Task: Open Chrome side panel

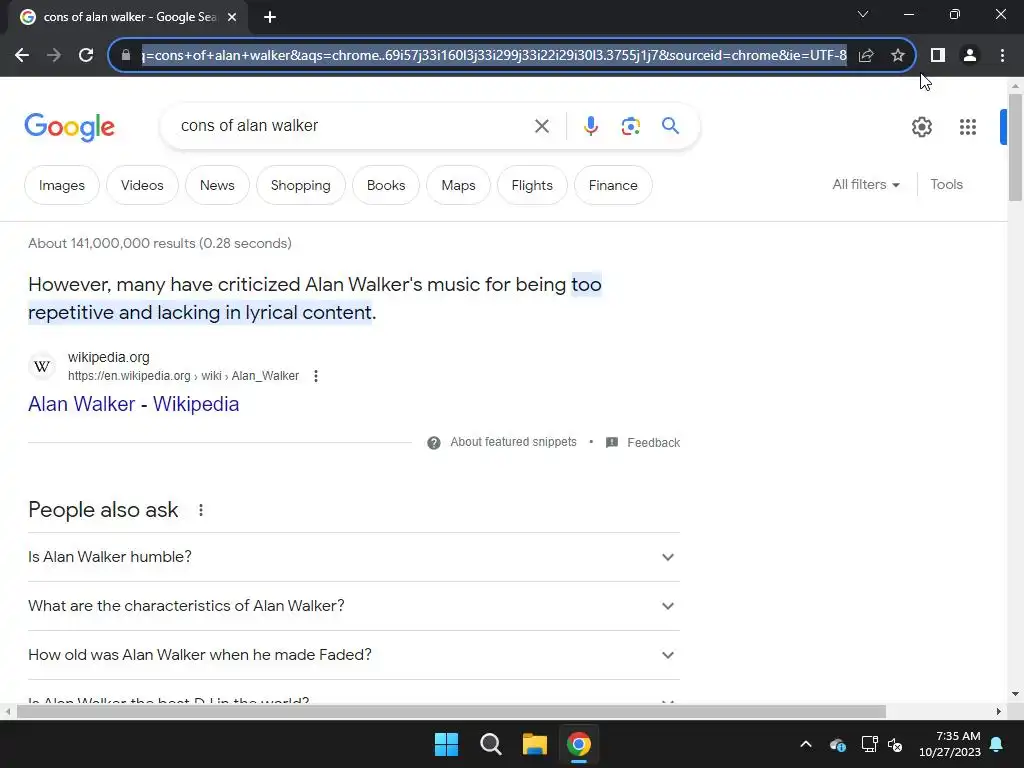Action: [938, 56]
